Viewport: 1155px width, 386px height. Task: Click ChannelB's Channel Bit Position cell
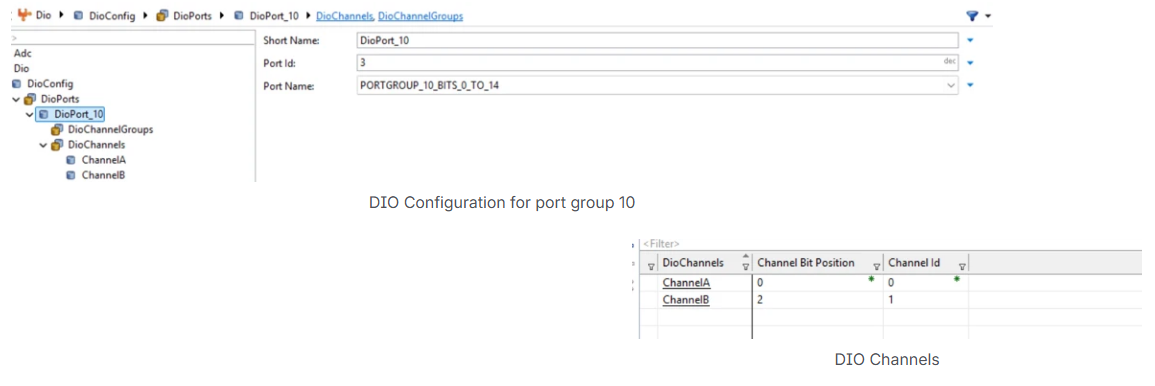pyautogui.click(x=818, y=300)
